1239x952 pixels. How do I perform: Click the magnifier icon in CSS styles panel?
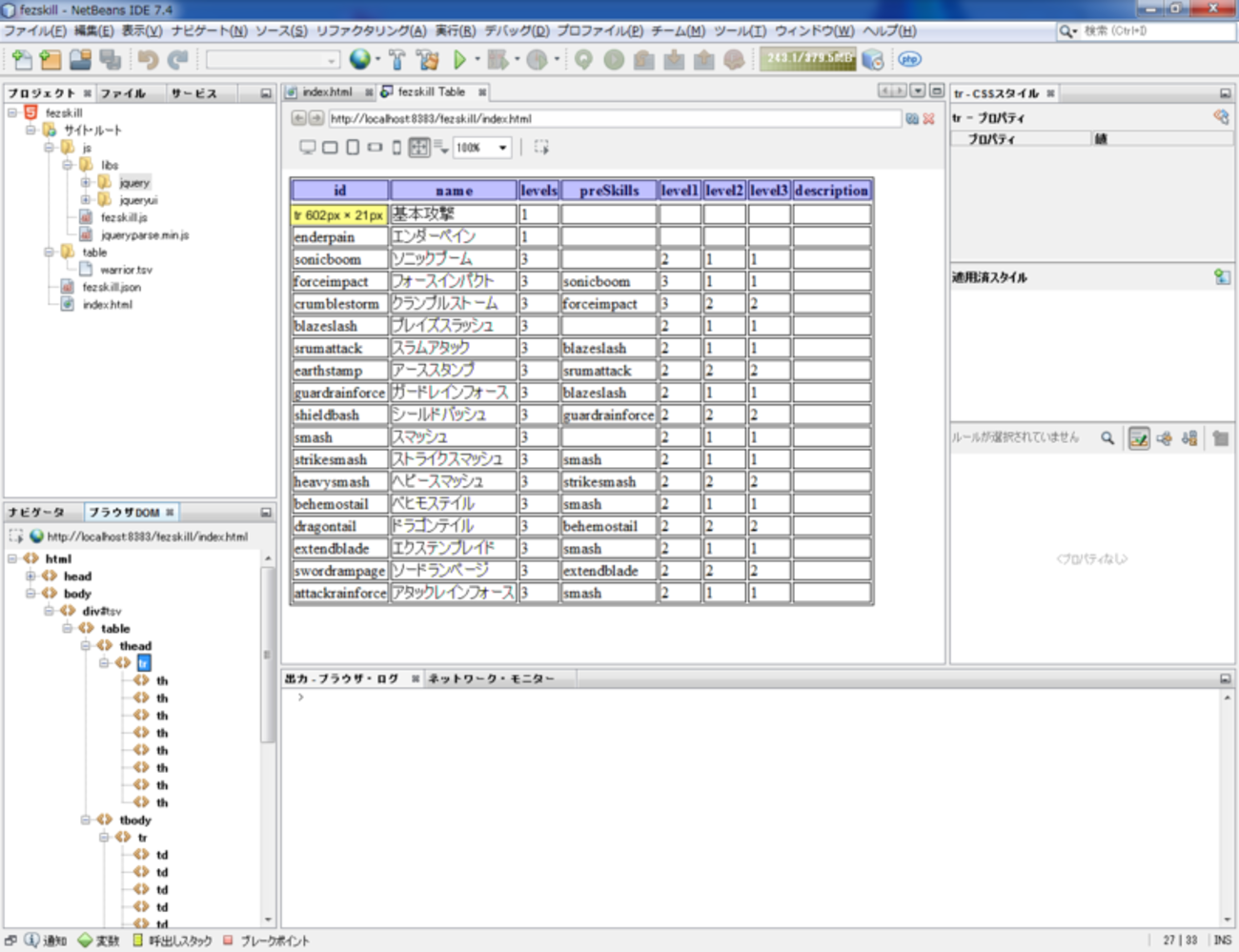(x=1107, y=438)
